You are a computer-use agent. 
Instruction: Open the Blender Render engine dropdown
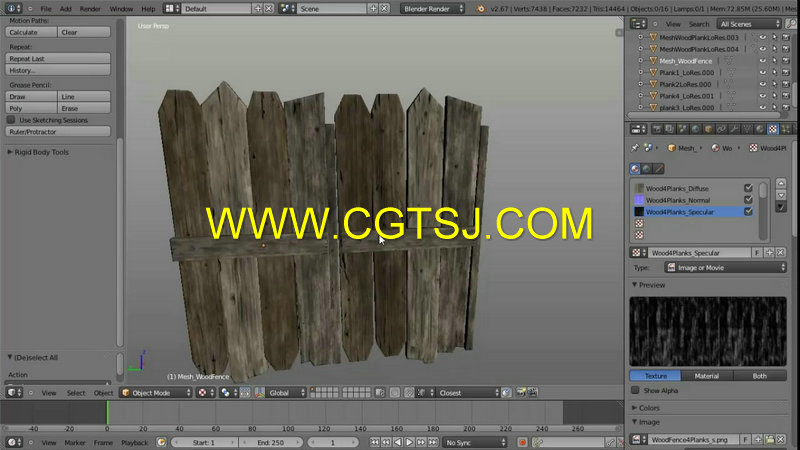pos(432,9)
